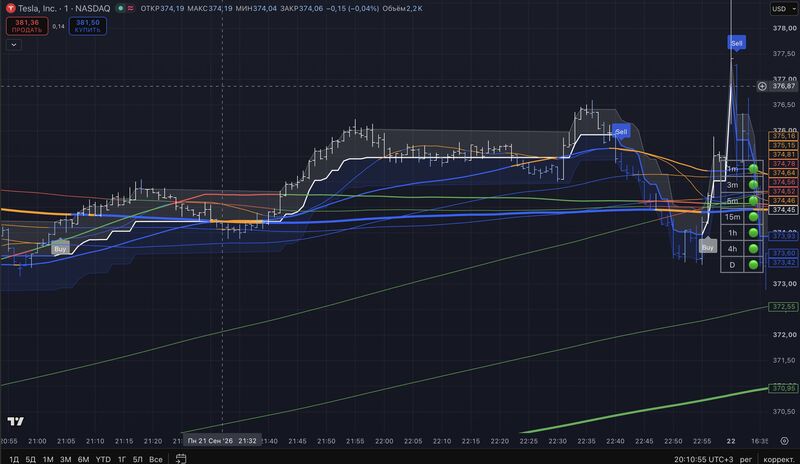
Task: Select the Все time range
Action: pos(156,459)
